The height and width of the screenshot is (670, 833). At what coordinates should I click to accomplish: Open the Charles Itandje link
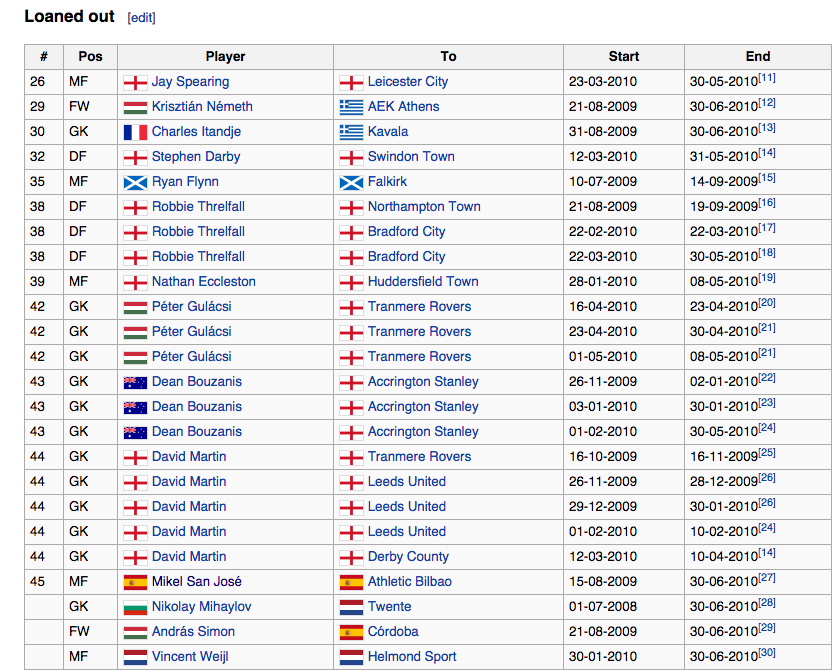pyautogui.click(x=196, y=132)
